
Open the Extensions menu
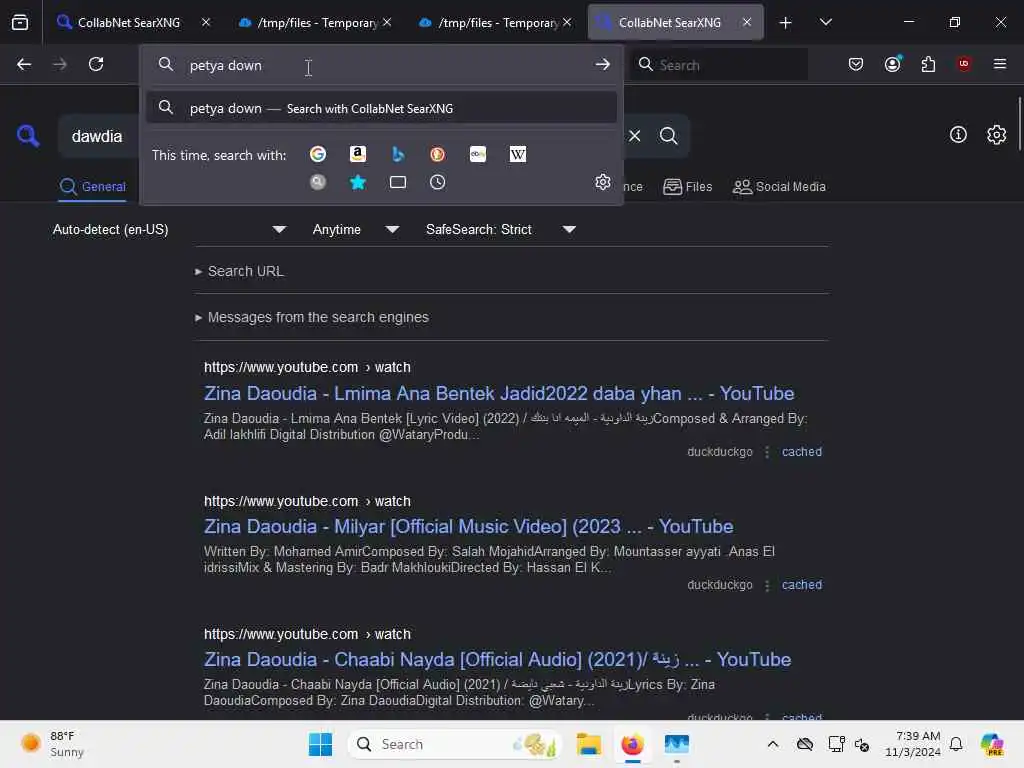click(928, 64)
